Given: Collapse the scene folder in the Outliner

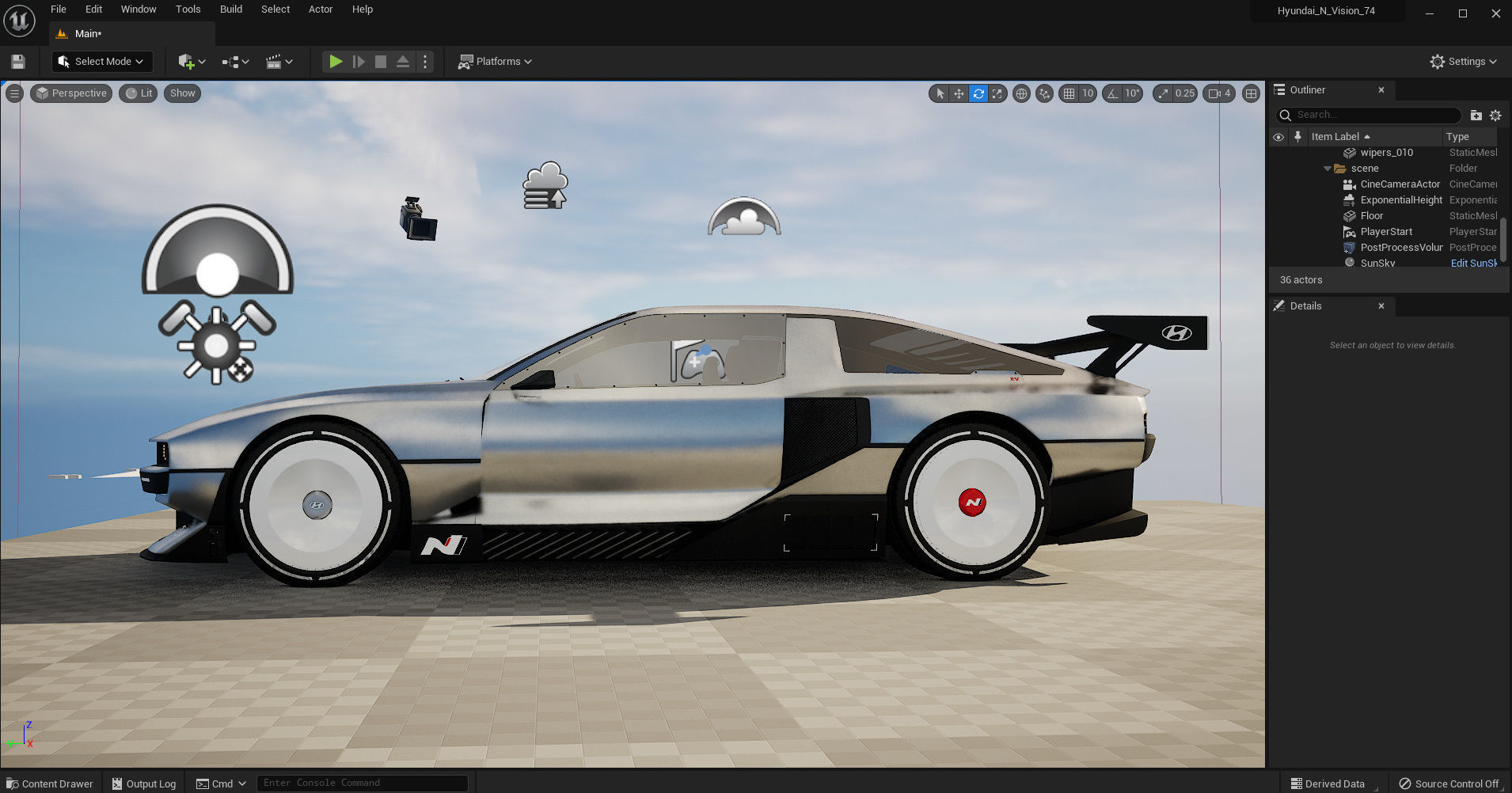Looking at the screenshot, I should pos(1328,169).
